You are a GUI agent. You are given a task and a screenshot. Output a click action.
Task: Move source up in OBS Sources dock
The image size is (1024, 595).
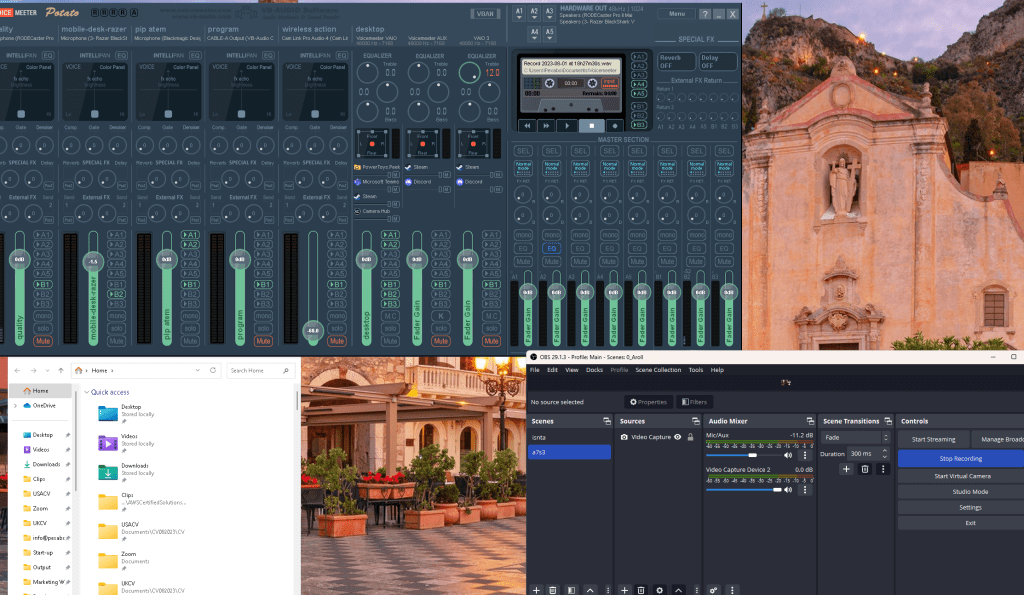pos(679,590)
